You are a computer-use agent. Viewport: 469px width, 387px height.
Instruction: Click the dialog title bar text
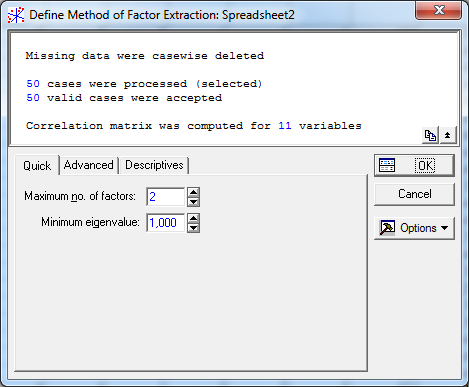pyautogui.click(x=162, y=15)
